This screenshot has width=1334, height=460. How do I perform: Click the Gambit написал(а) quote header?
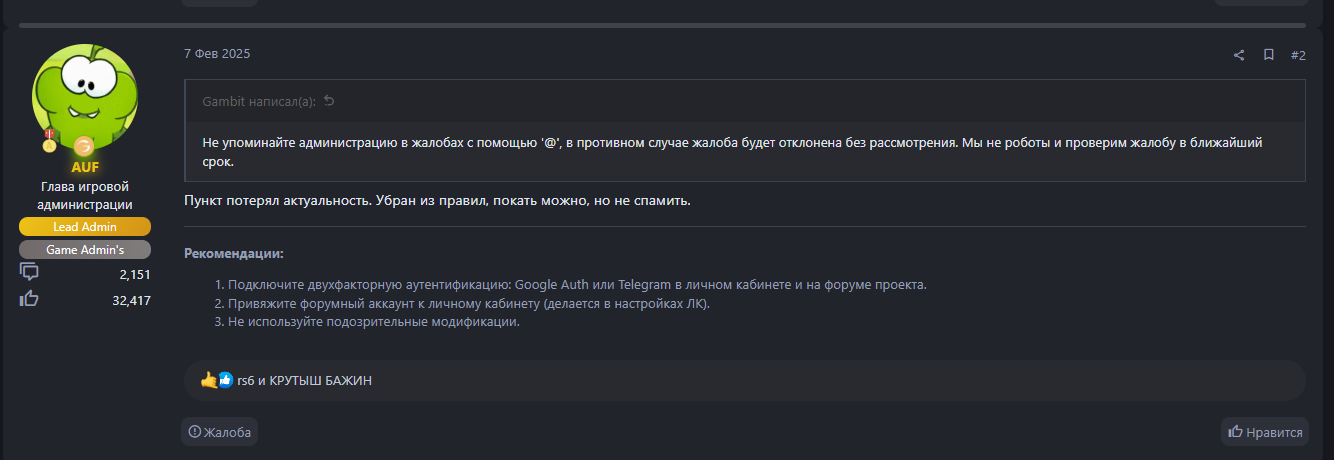(259, 101)
